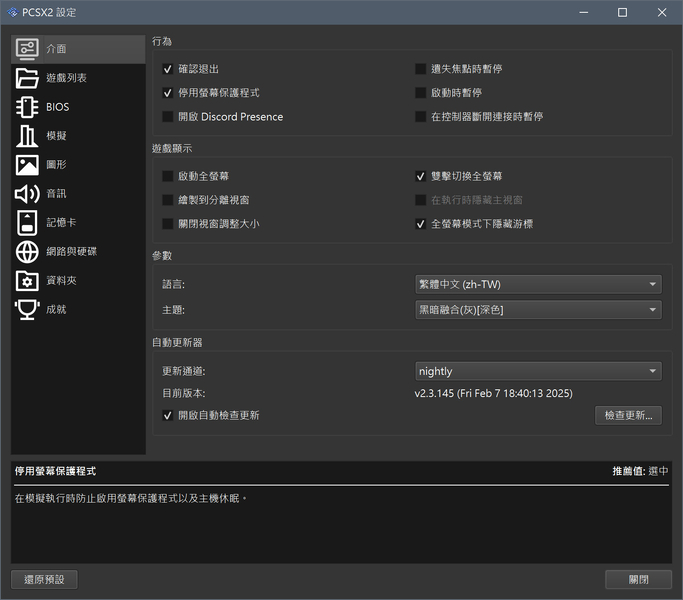Image resolution: width=683 pixels, height=600 pixels.
Task: Click the 檢查更新... button
Action: pyautogui.click(x=628, y=415)
